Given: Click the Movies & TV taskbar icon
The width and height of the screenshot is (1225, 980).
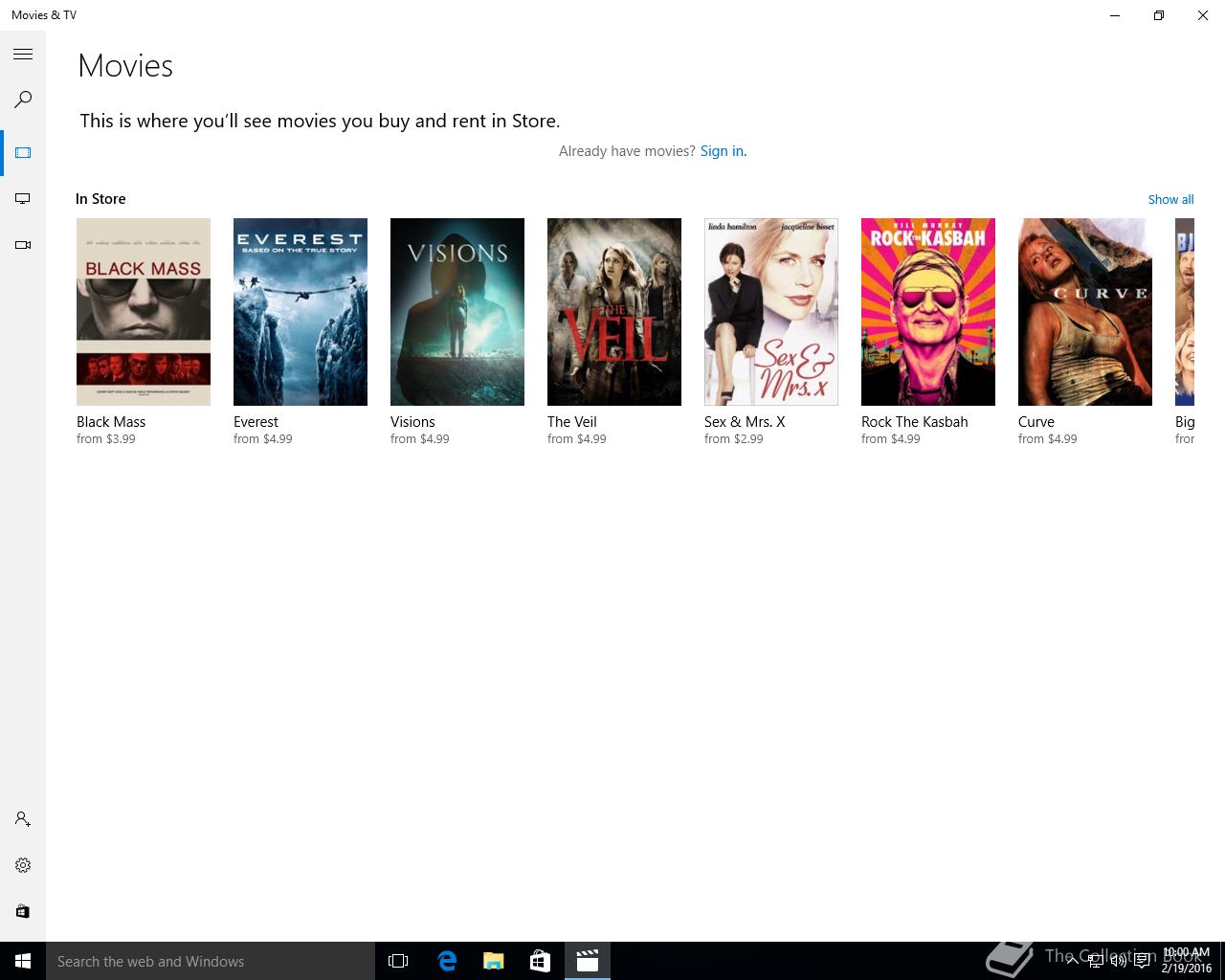Looking at the screenshot, I should [588, 961].
